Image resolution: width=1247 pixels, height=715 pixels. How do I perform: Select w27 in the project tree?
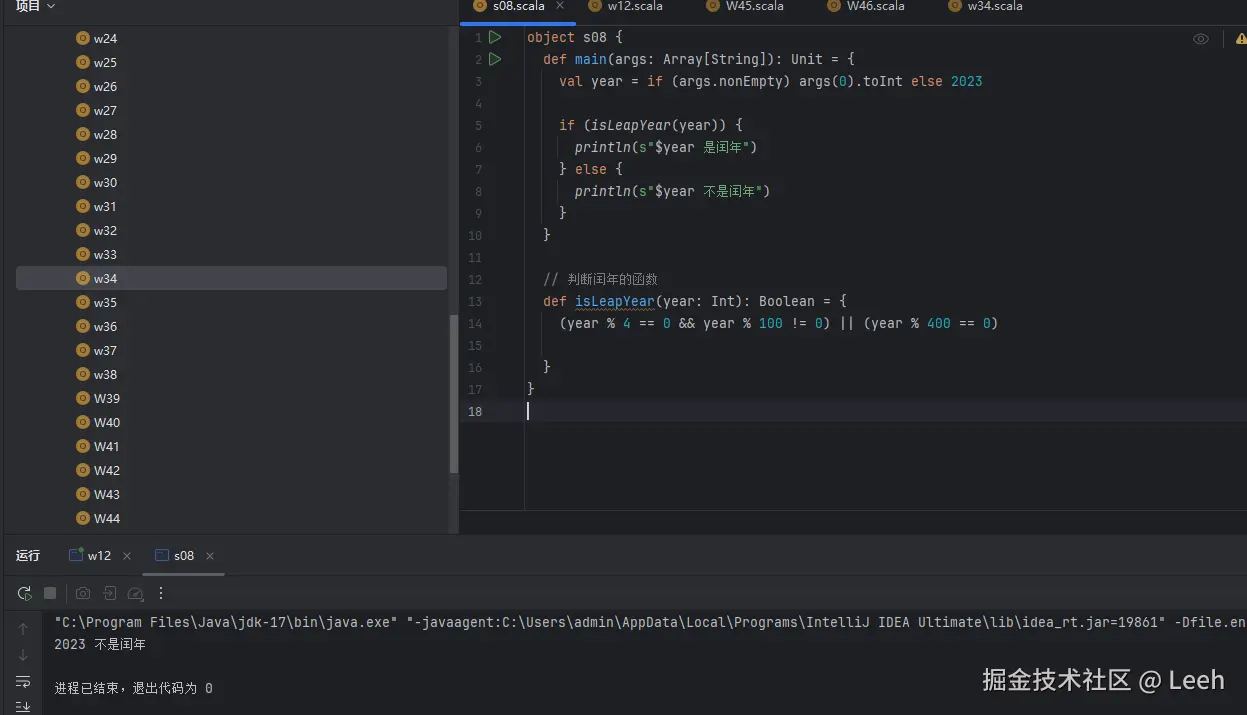(x=231, y=110)
